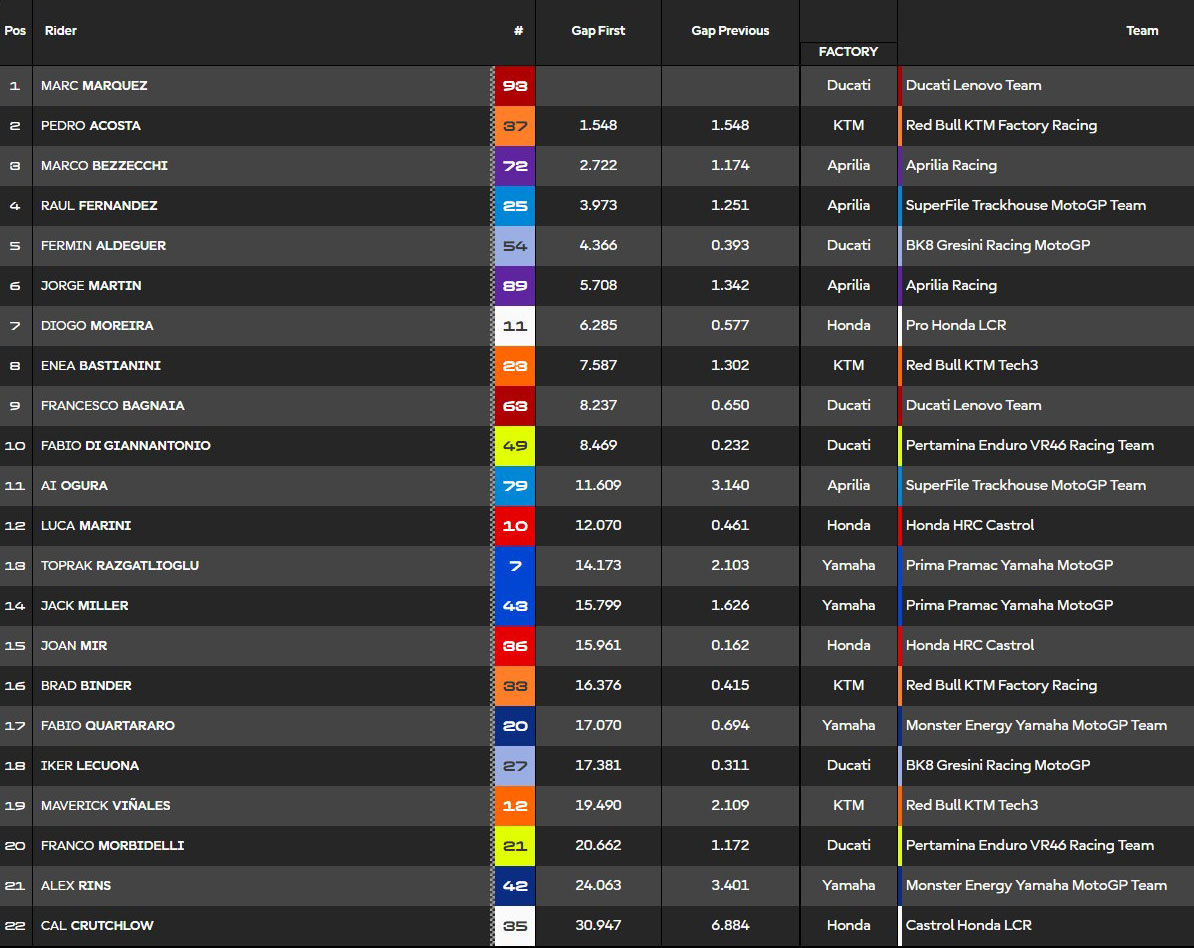
Task: Click rider name FRANCO MORBIDELLI
Action: [x=112, y=845]
